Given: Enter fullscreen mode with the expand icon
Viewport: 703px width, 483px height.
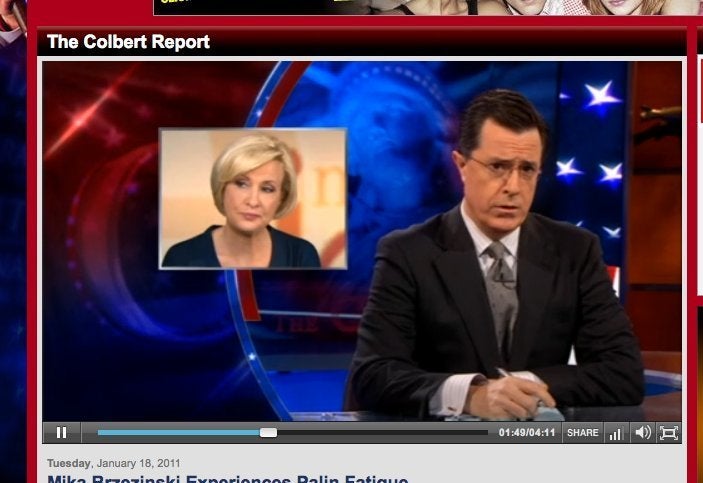Looking at the screenshot, I should tap(668, 433).
